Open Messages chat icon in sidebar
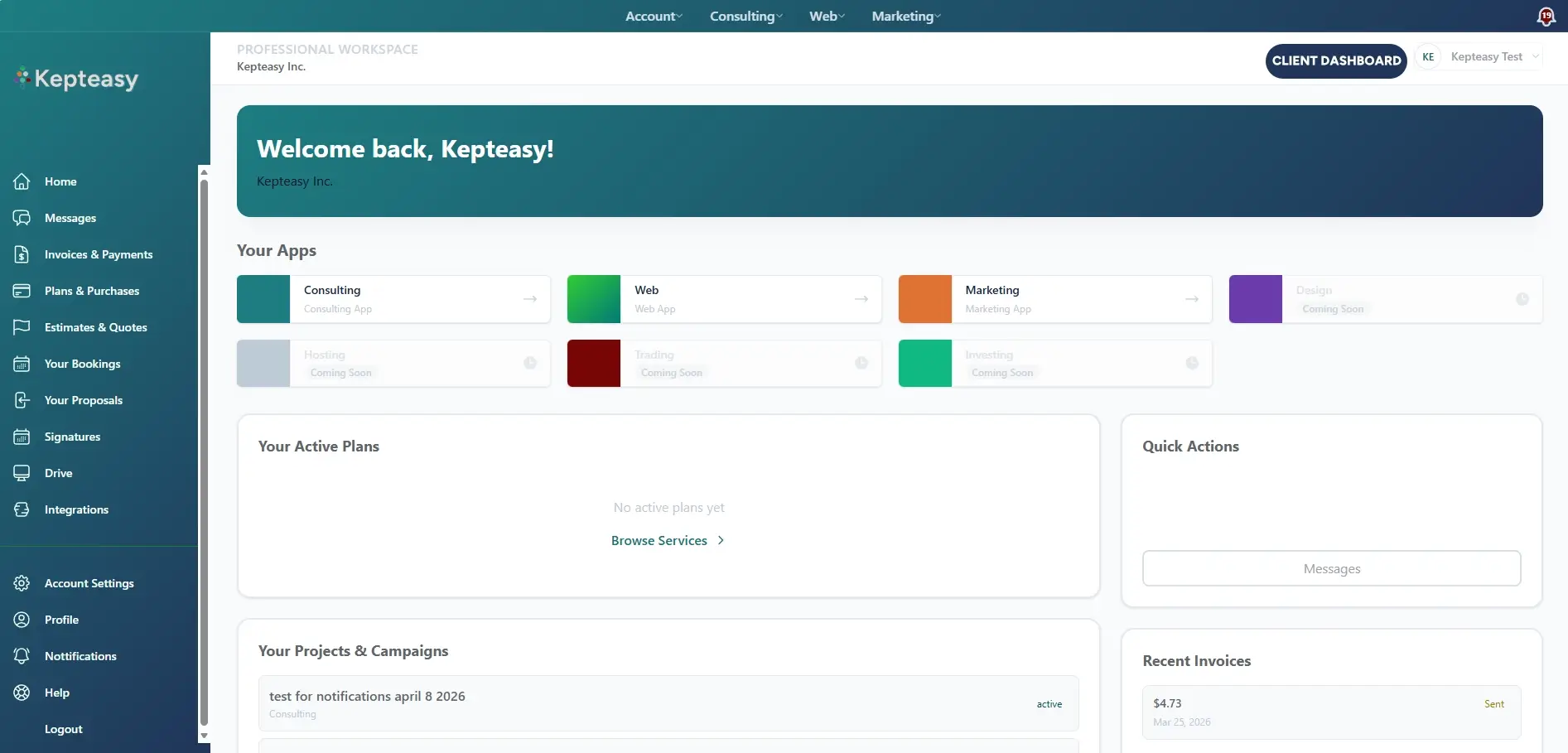This screenshot has height=753, width=1568. click(22, 218)
